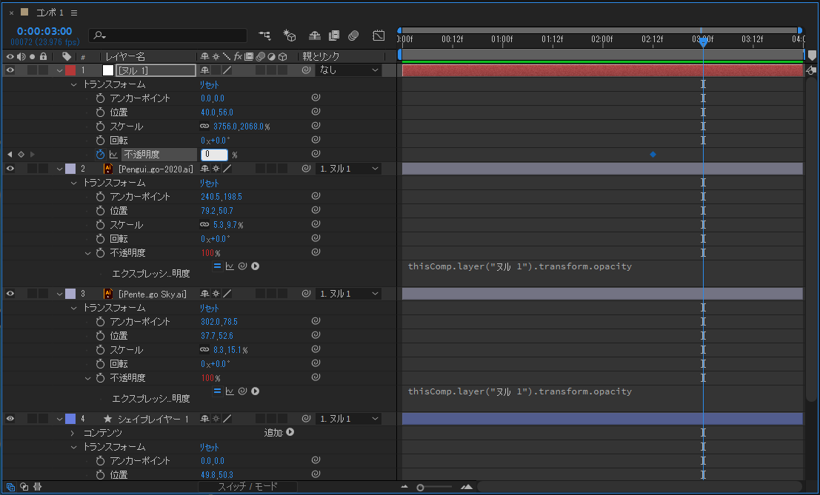Reset the shape layer transform
This screenshot has height=495, width=820.
click(209, 447)
